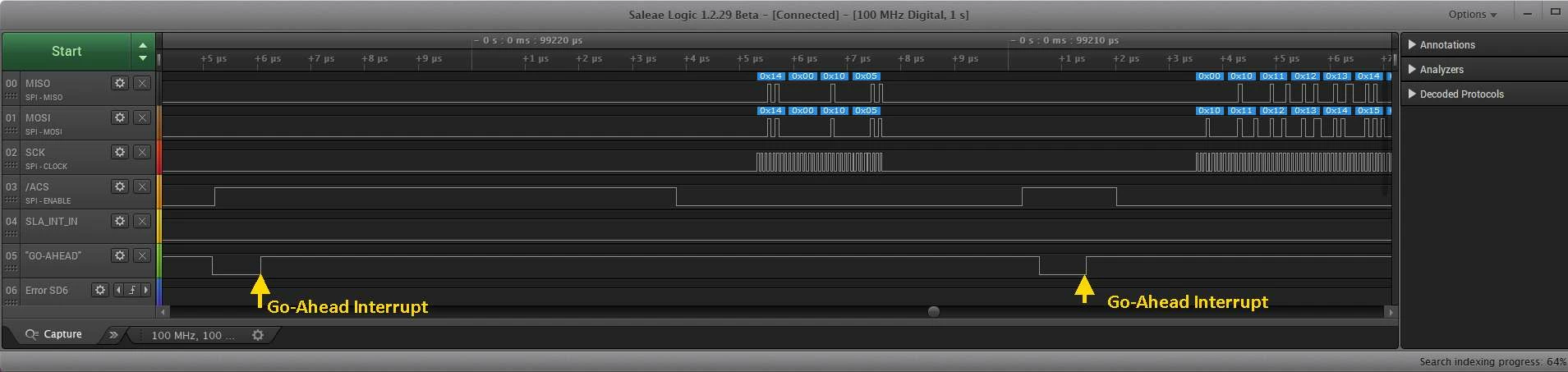Image resolution: width=1568 pixels, height=372 pixels.
Task: Set trigger edge on Error SD6 channel
Action: pos(132,290)
